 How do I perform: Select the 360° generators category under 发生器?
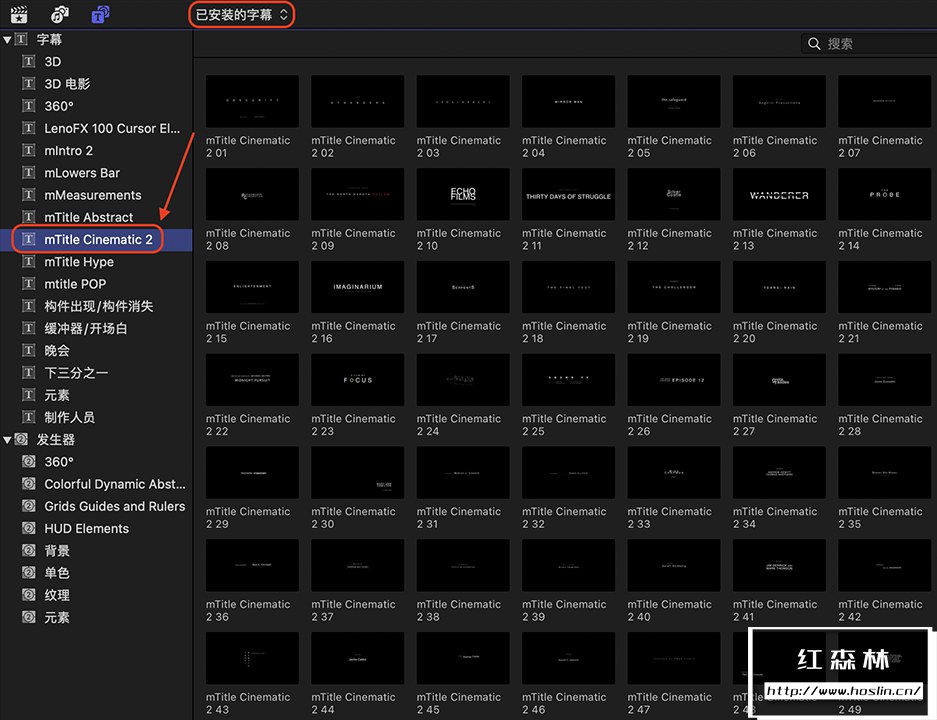click(x=59, y=462)
